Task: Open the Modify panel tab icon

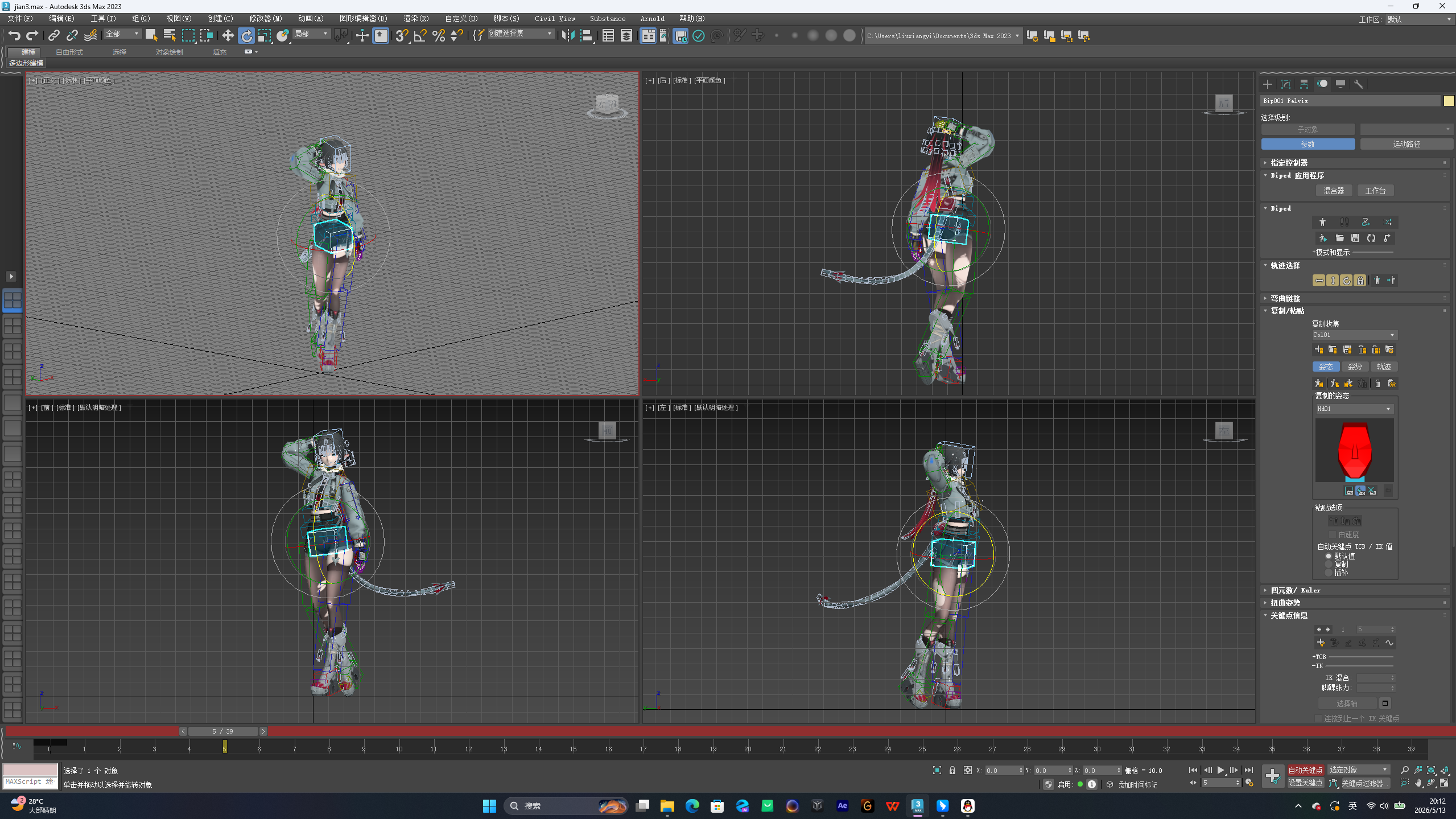Action: [x=1286, y=84]
